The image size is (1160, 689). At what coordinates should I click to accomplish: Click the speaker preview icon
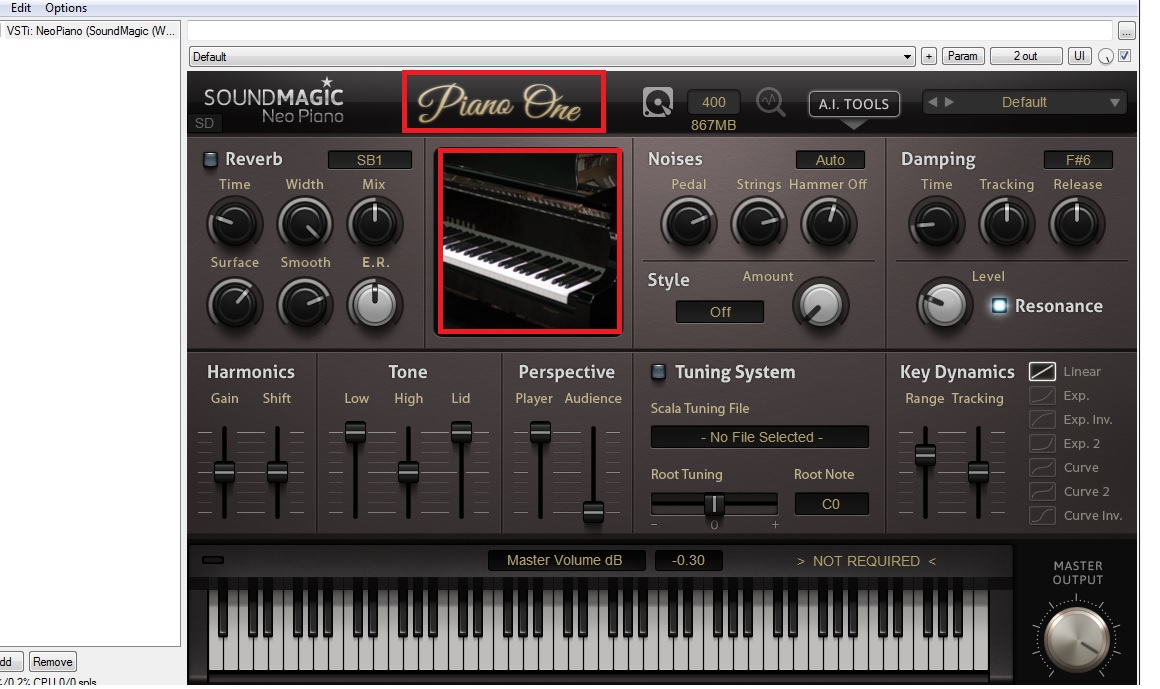(658, 102)
